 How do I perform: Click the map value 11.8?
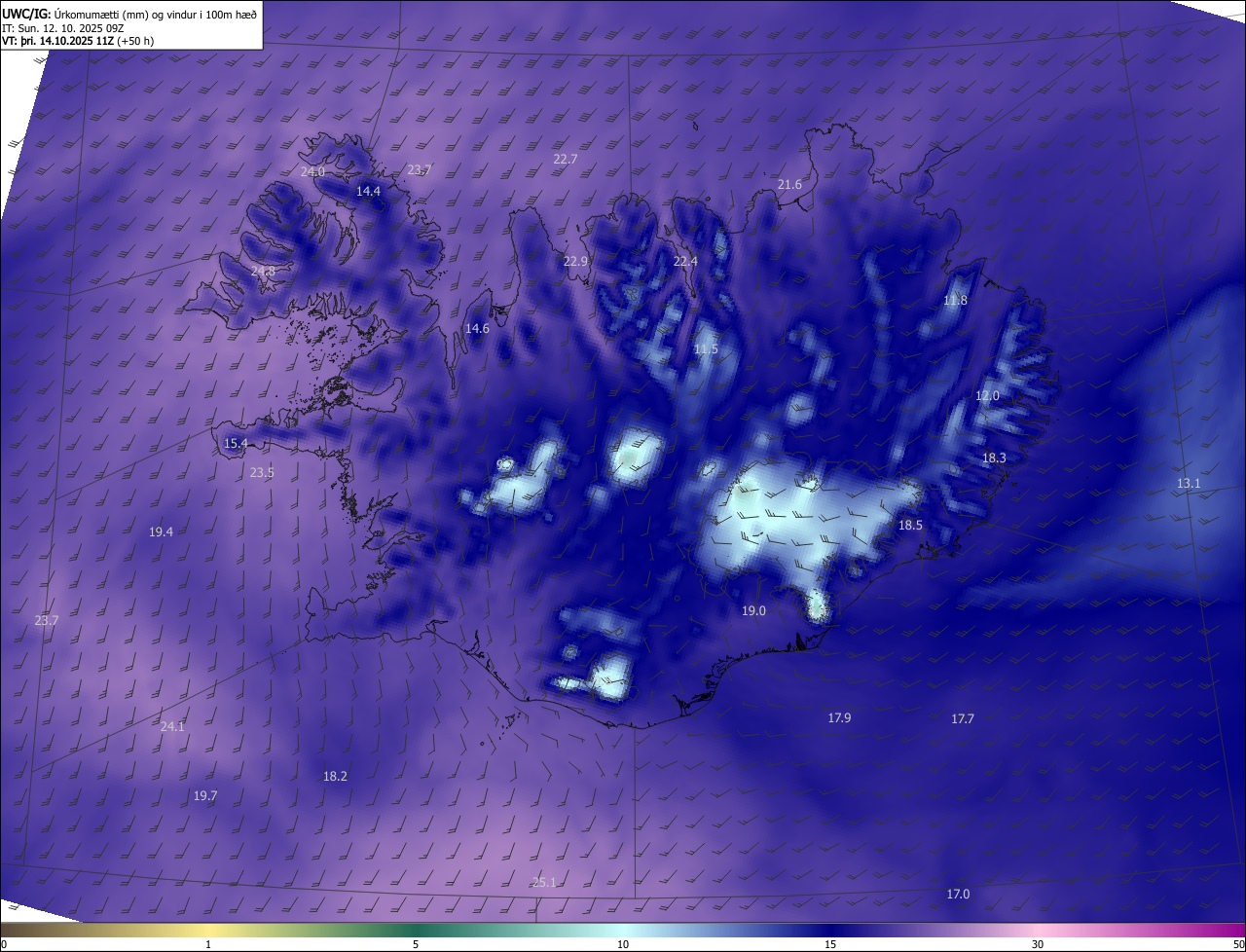click(956, 301)
